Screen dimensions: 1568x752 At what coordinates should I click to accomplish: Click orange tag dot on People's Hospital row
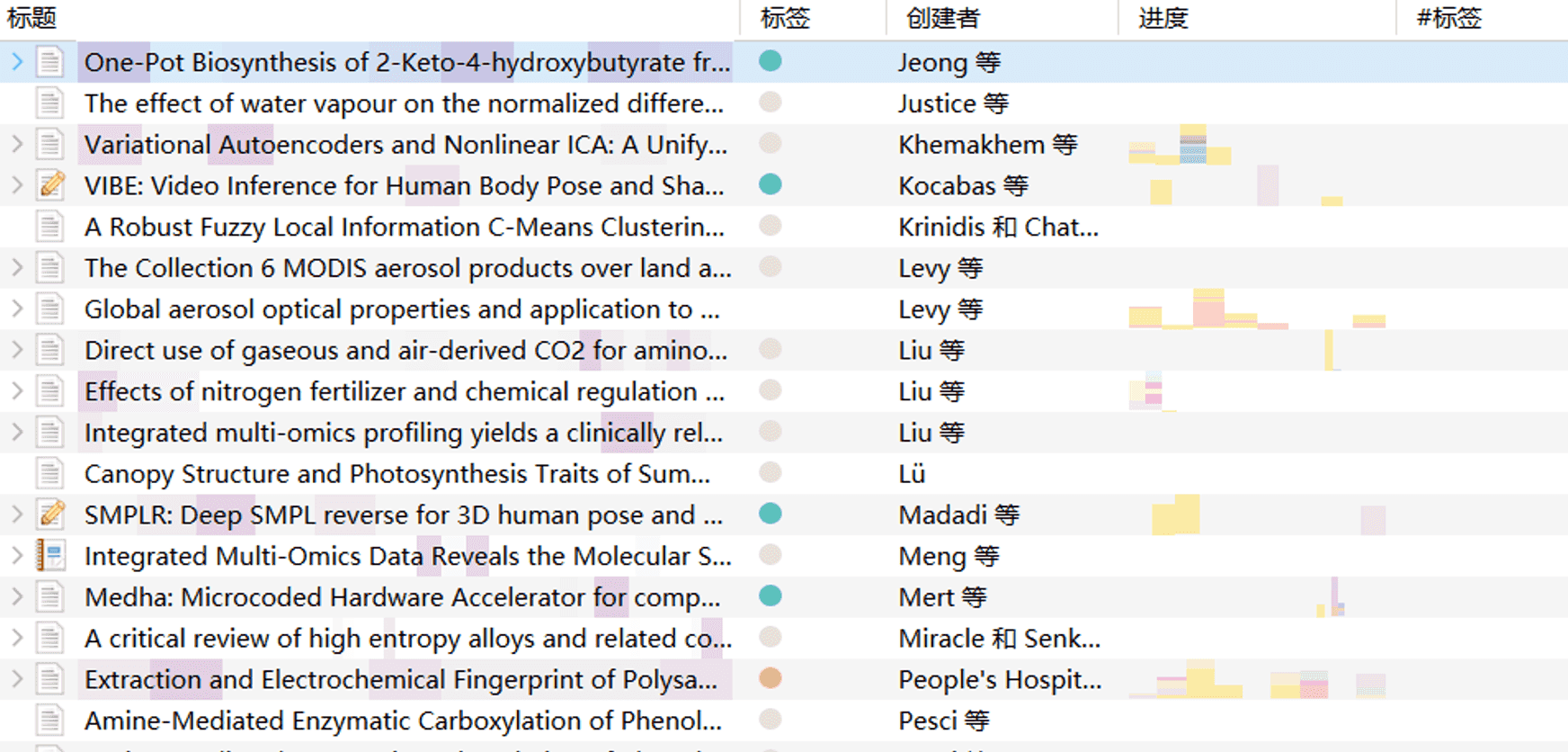coord(770,678)
